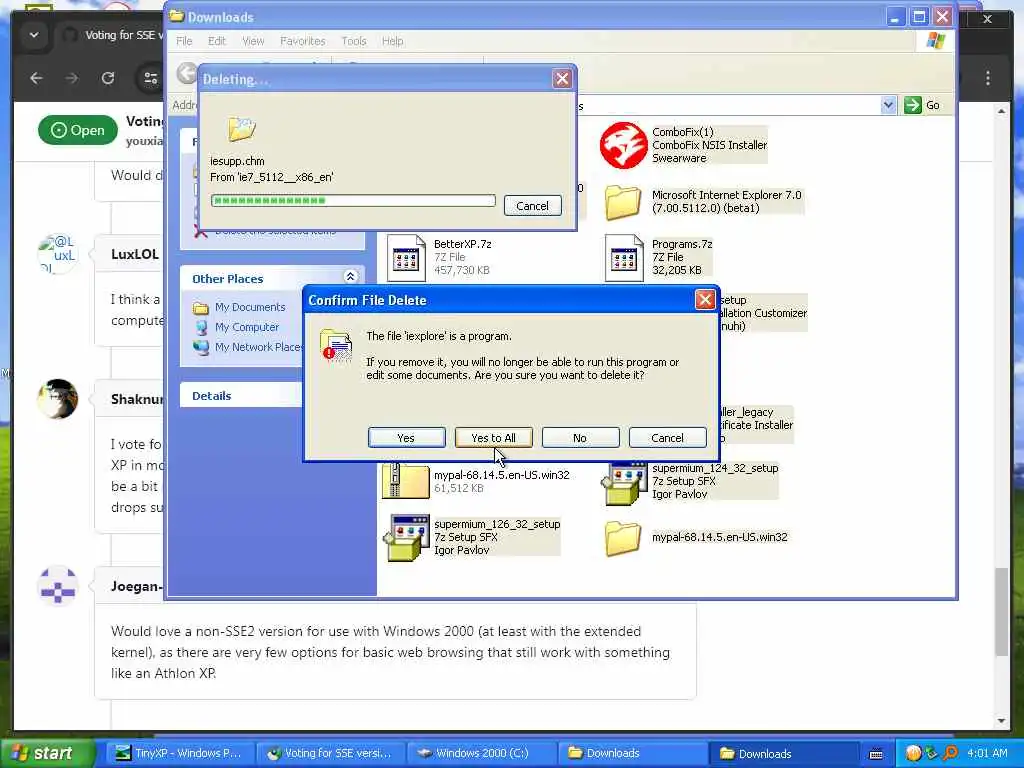Click the My Documents folder icon
The height and width of the screenshot is (768, 1024).
201,308
